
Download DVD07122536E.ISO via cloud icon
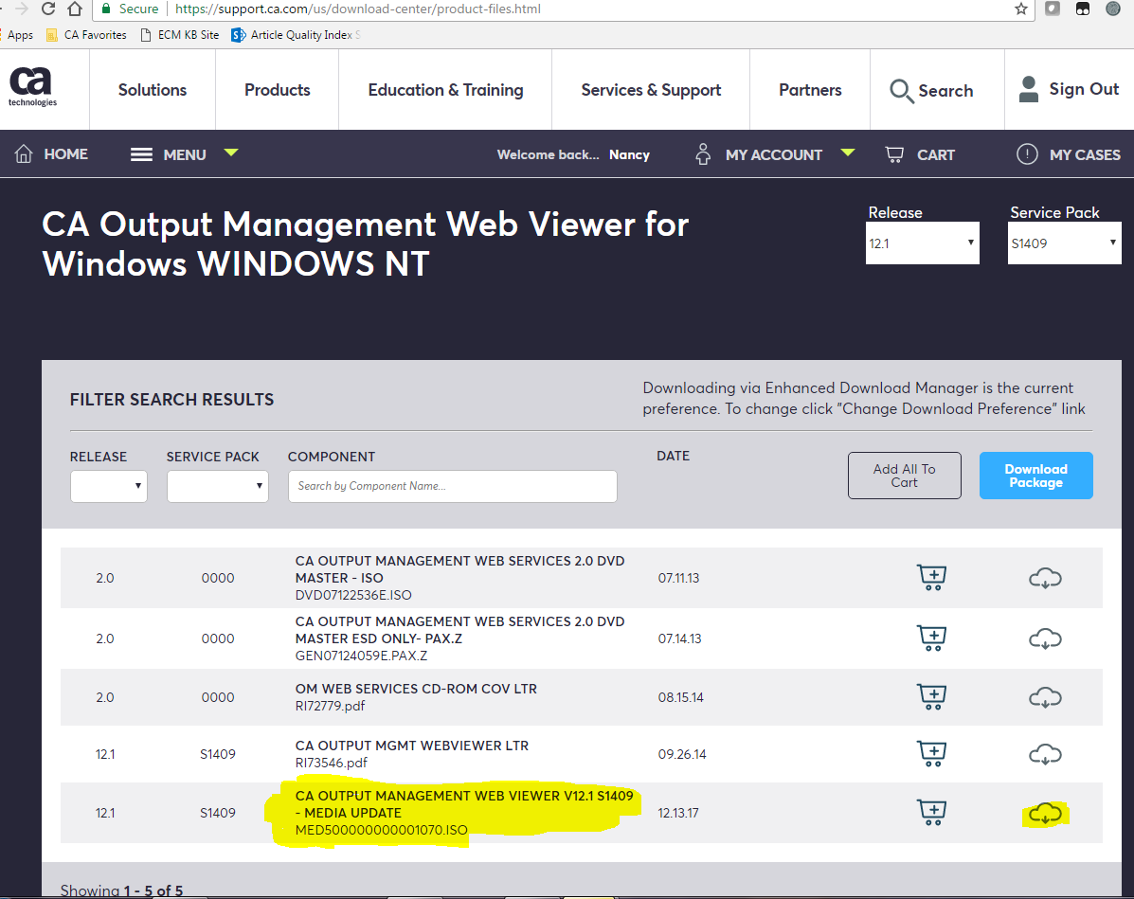pos(1045,578)
